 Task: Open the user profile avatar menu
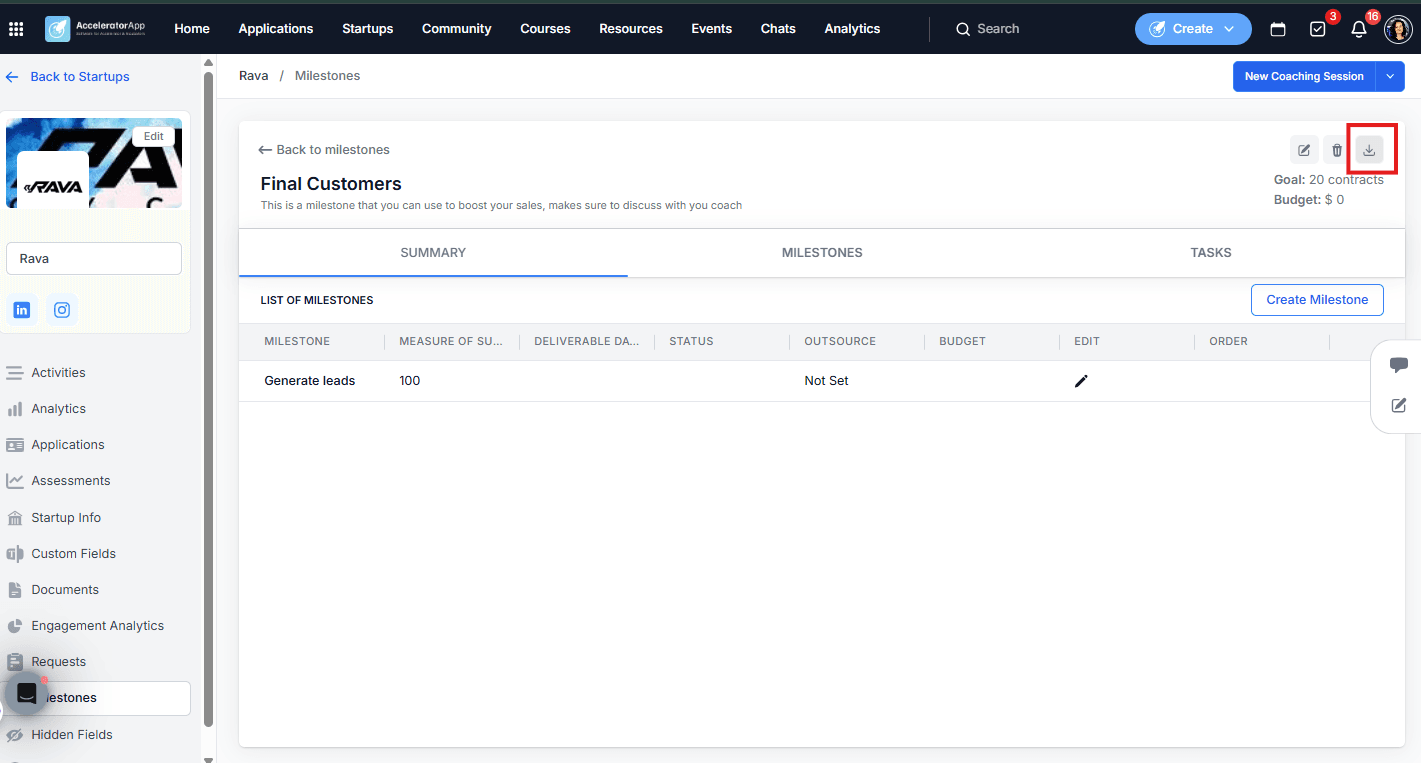(x=1398, y=29)
